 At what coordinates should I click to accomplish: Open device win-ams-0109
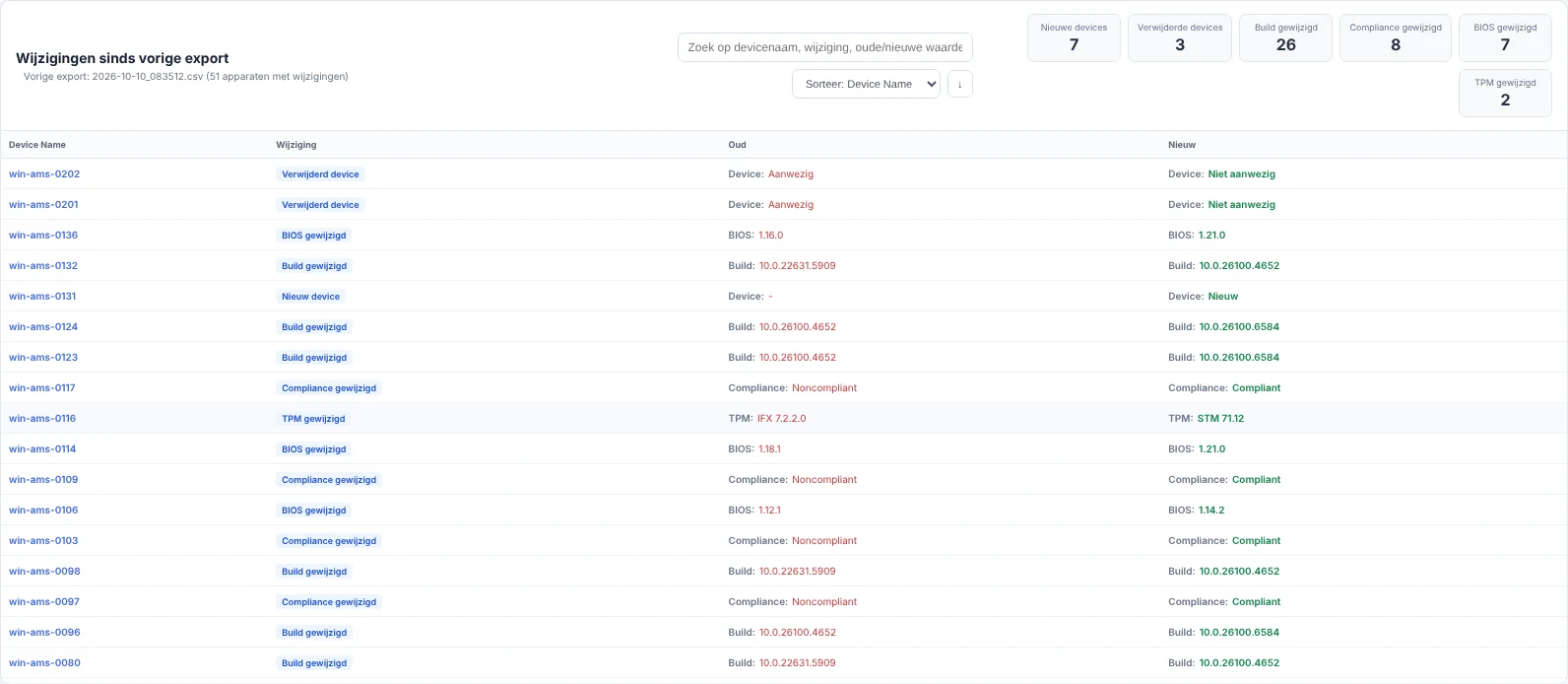point(43,480)
